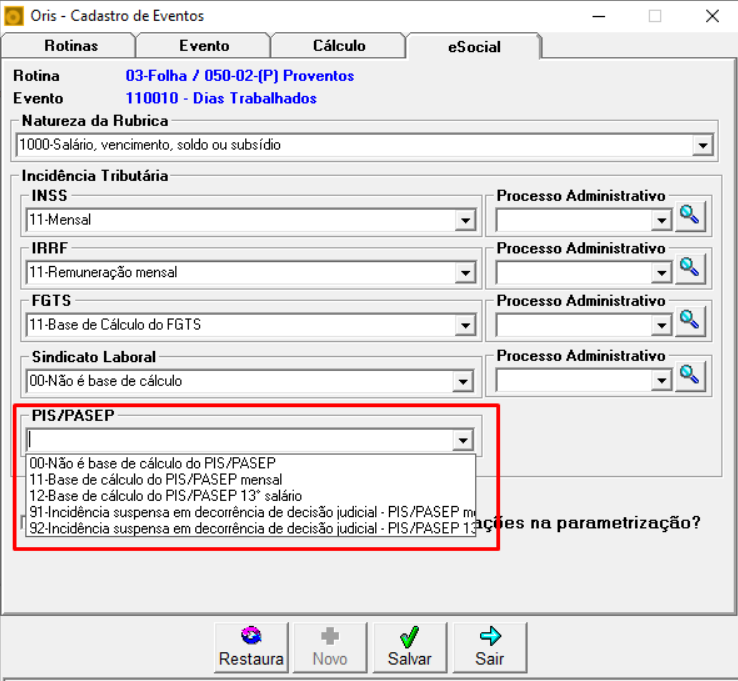Image resolution: width=738 pixels, height=681 pixels.
Task: Open the FGTS incidence dropdown arrow
Action: click(x=465, y=325)
